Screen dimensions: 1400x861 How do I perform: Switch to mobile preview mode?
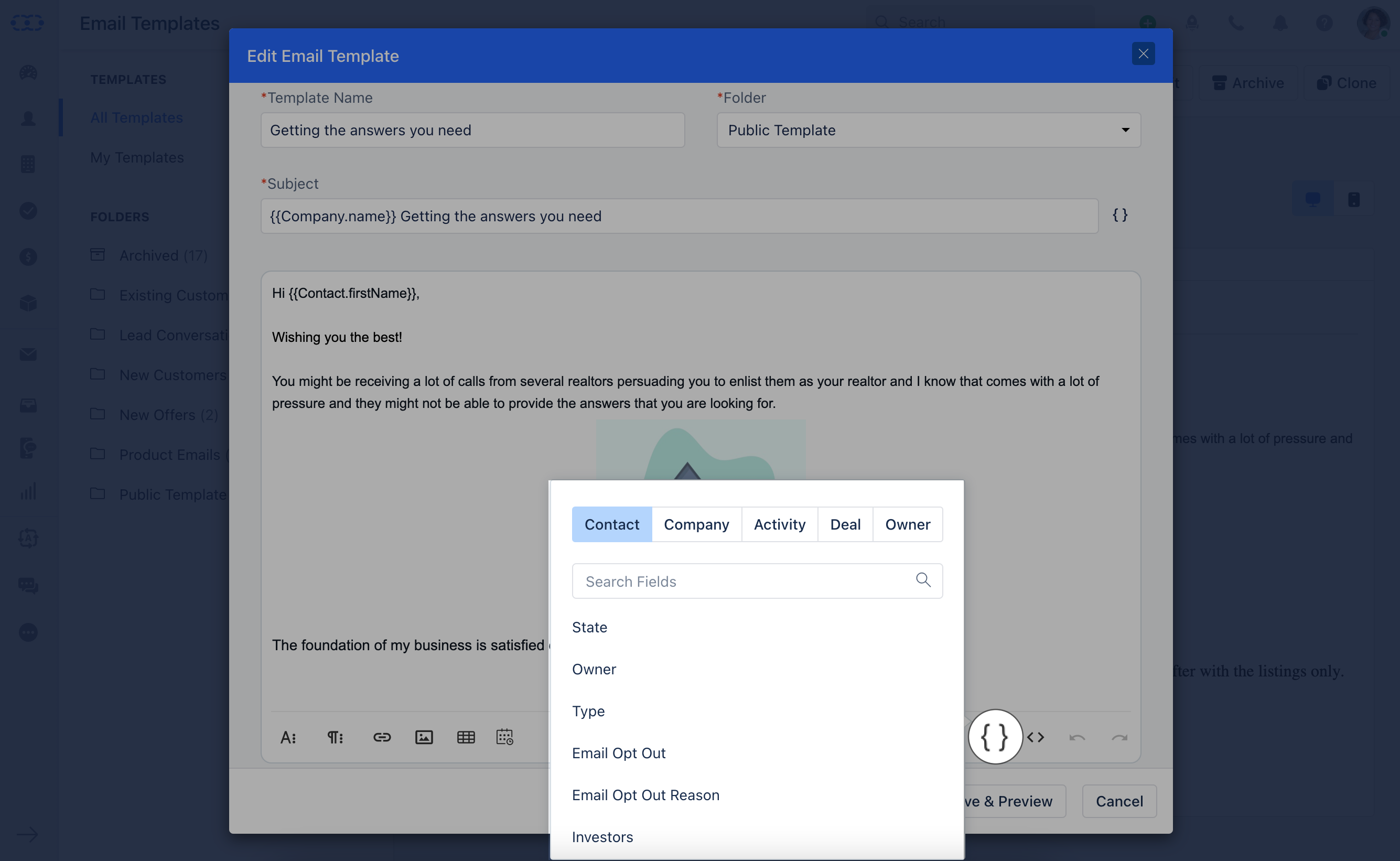click(1353, 199)
